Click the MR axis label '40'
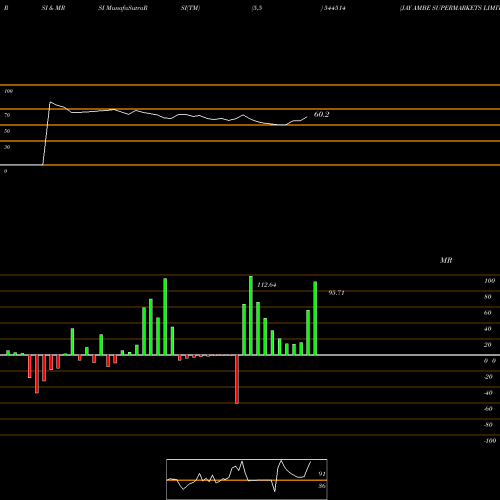 point(488,329)
